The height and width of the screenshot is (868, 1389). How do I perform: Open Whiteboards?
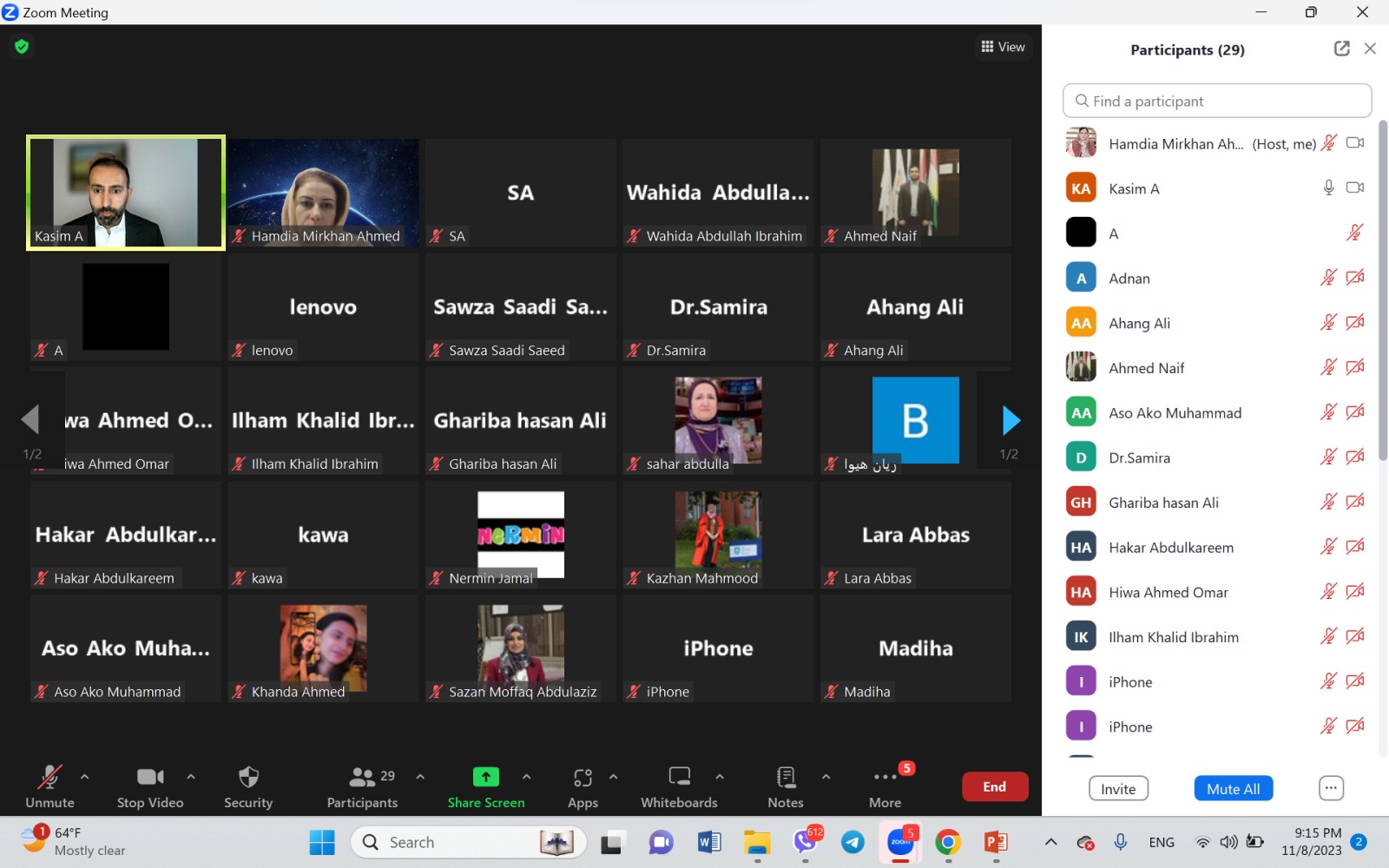coord(679,786)
